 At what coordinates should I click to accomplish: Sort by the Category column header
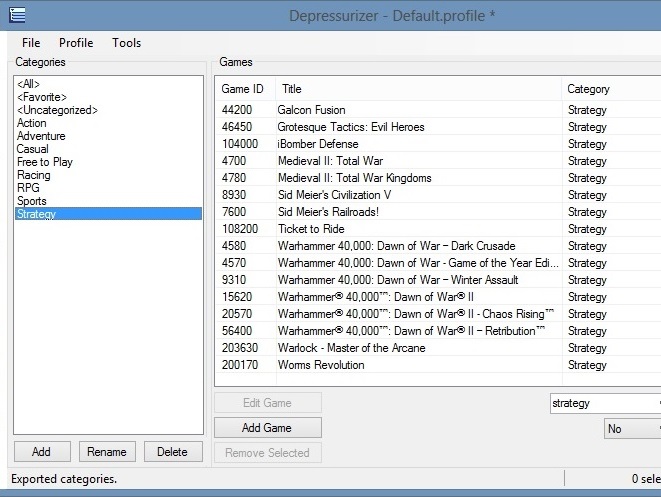[612, 89]
